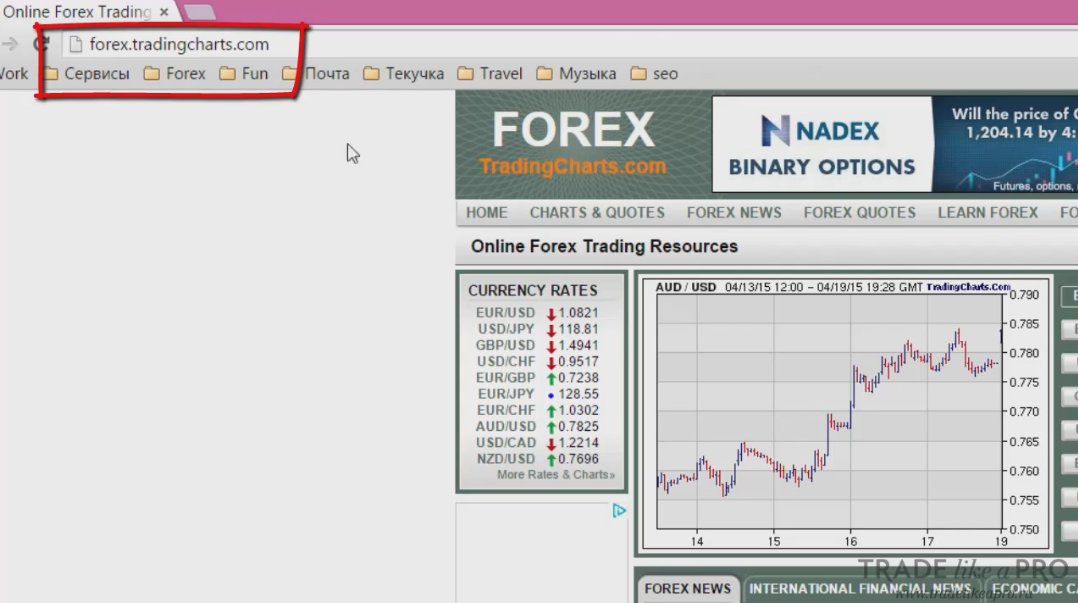Open the CHARTS & QUOTES menu

[x=597, y=213]
